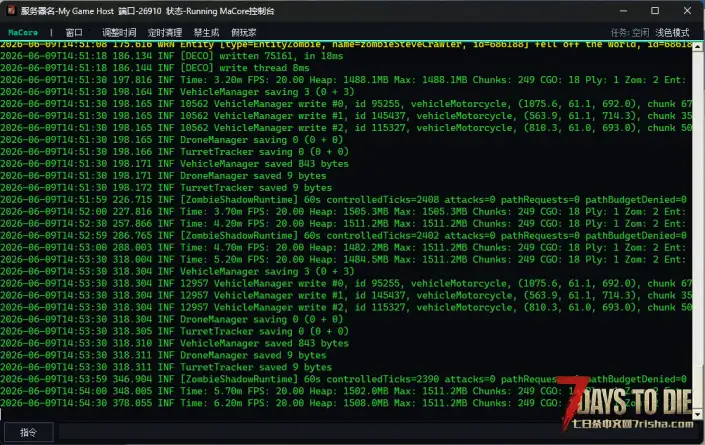
Task: Click the yellow WRN EntityZombie log line
Action: [x=346, y=44]
